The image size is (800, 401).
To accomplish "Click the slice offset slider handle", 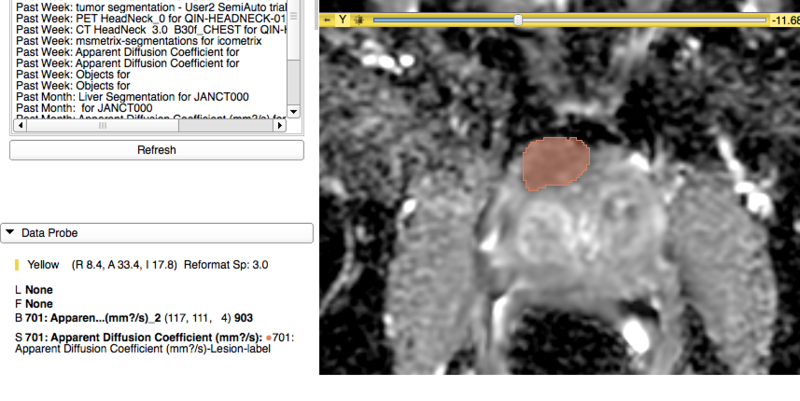I will point(517,19).
